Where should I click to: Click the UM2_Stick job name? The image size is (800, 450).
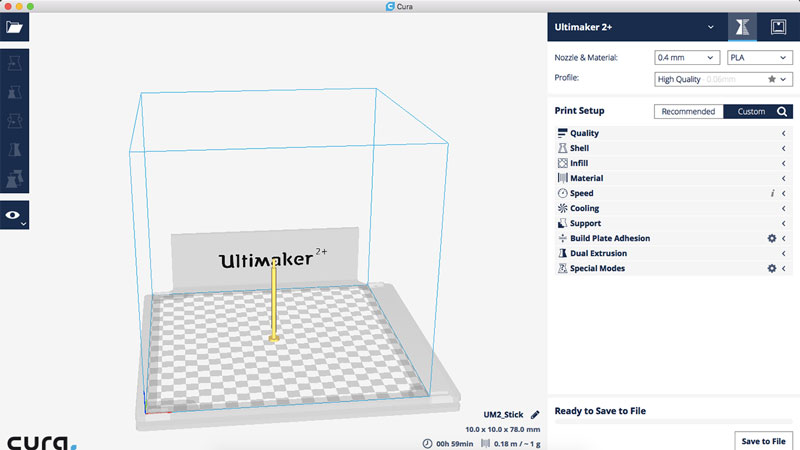503,415
